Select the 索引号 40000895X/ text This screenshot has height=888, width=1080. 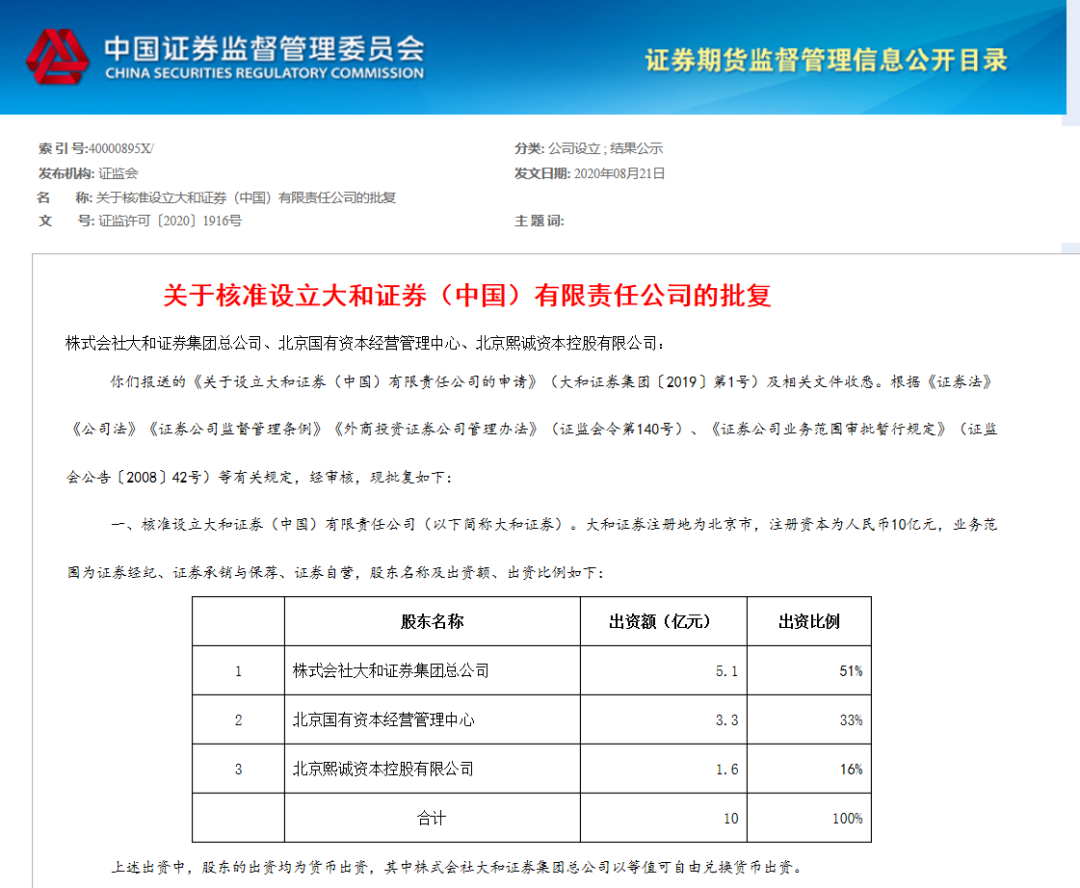click(96, 148)
